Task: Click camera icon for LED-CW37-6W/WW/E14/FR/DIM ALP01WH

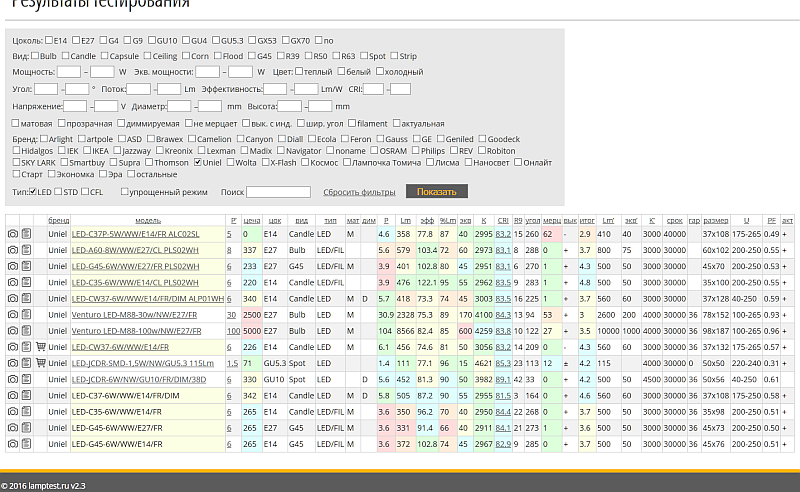Action: [x=13, y=299]
